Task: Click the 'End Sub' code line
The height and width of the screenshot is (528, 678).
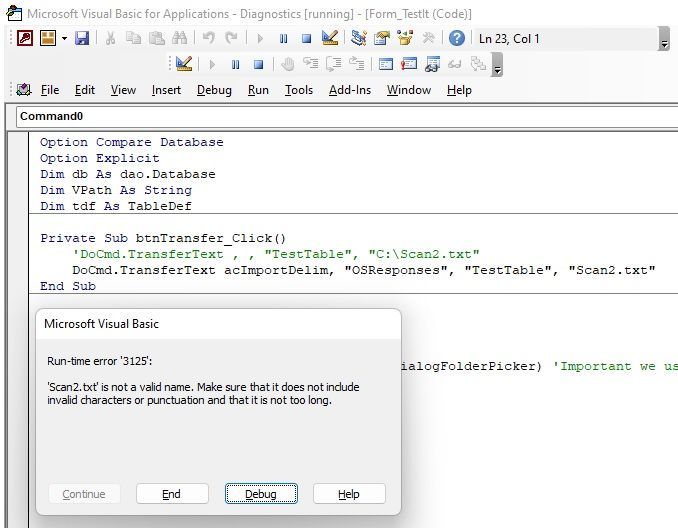Action: point(68,286)
